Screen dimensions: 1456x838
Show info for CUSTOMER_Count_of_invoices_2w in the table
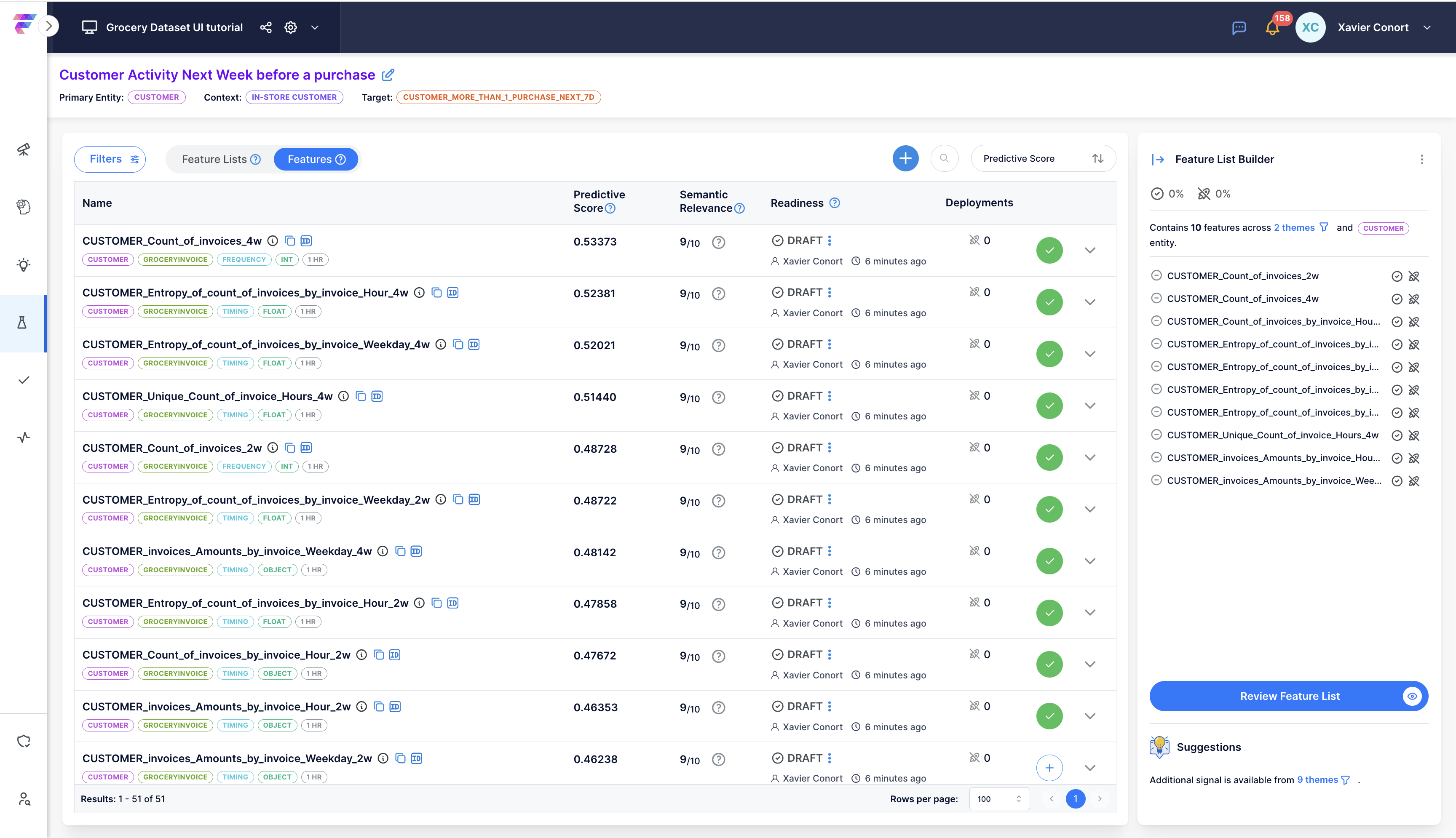(273, 448)
